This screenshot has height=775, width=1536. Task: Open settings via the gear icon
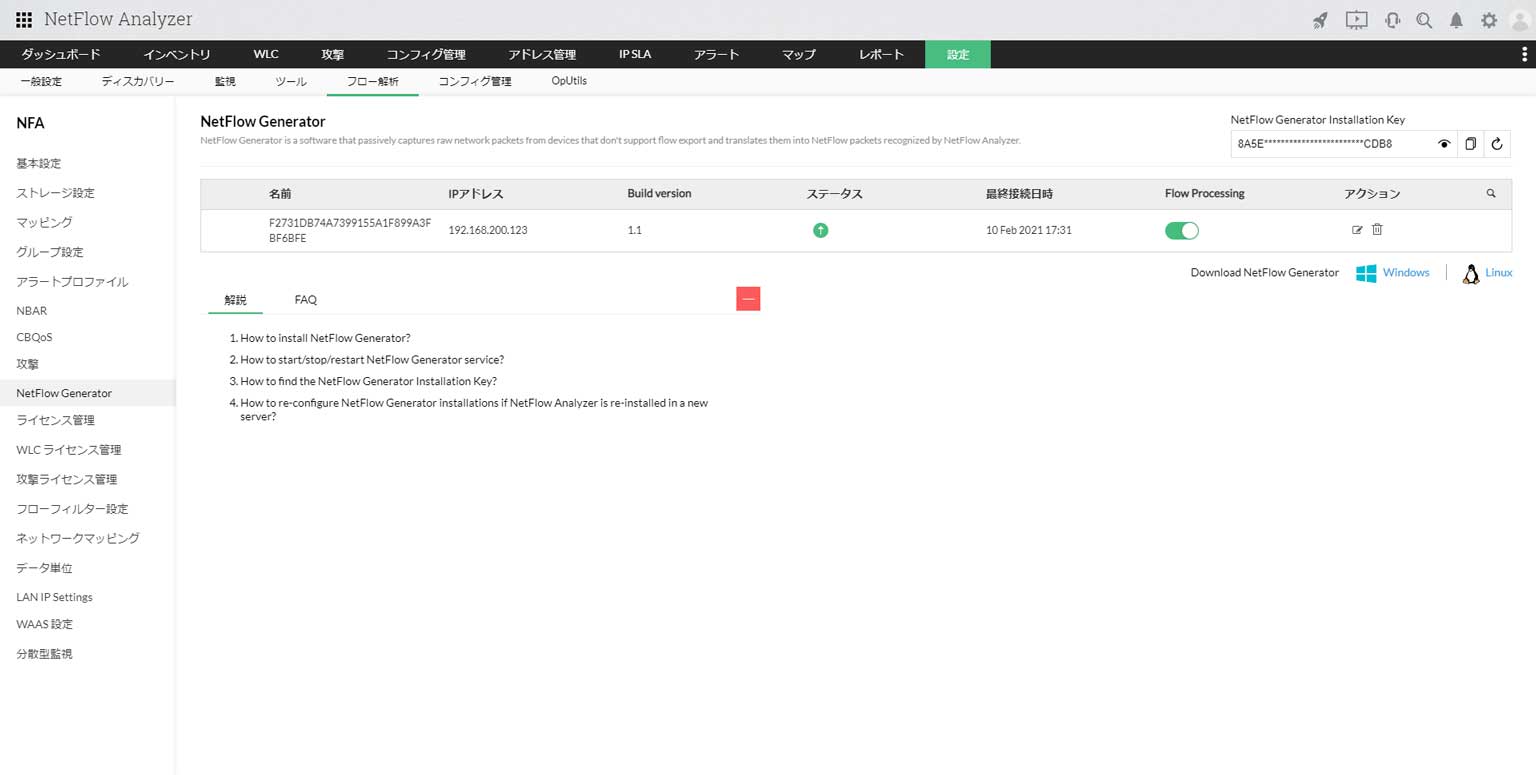tap(1489, 19)
